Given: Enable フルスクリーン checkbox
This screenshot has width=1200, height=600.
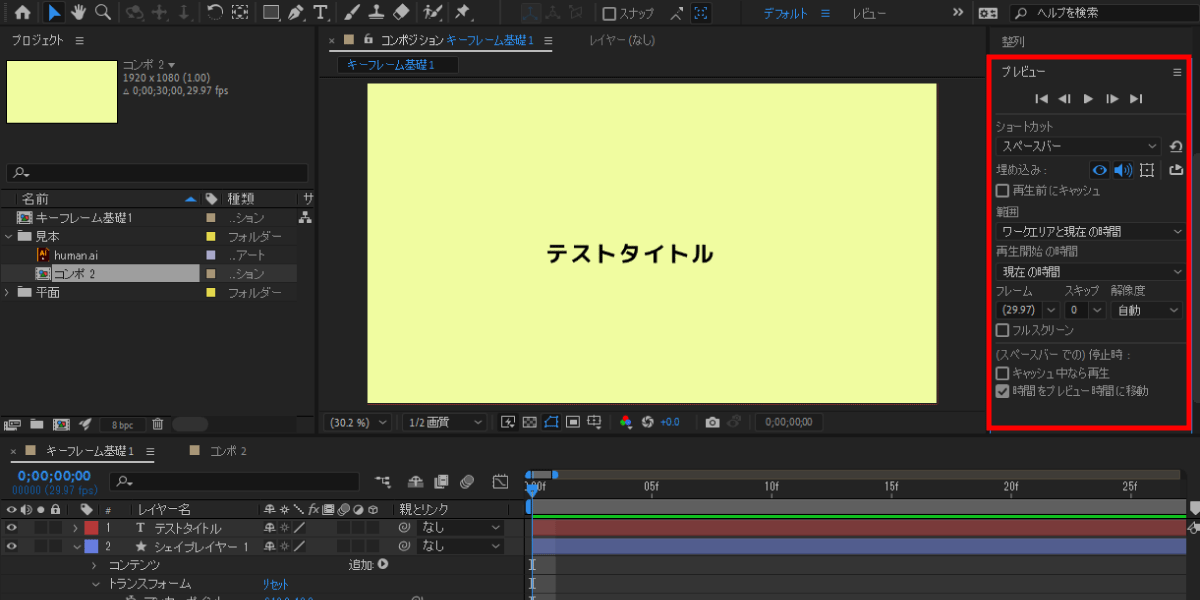Looking at the screenshot, I should [x=1002, y=330].
